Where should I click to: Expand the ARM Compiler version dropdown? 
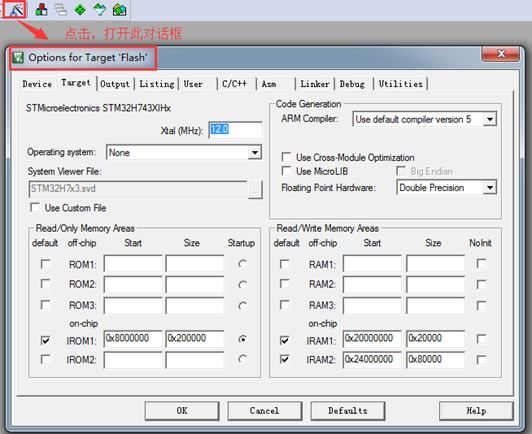[490, 119]
